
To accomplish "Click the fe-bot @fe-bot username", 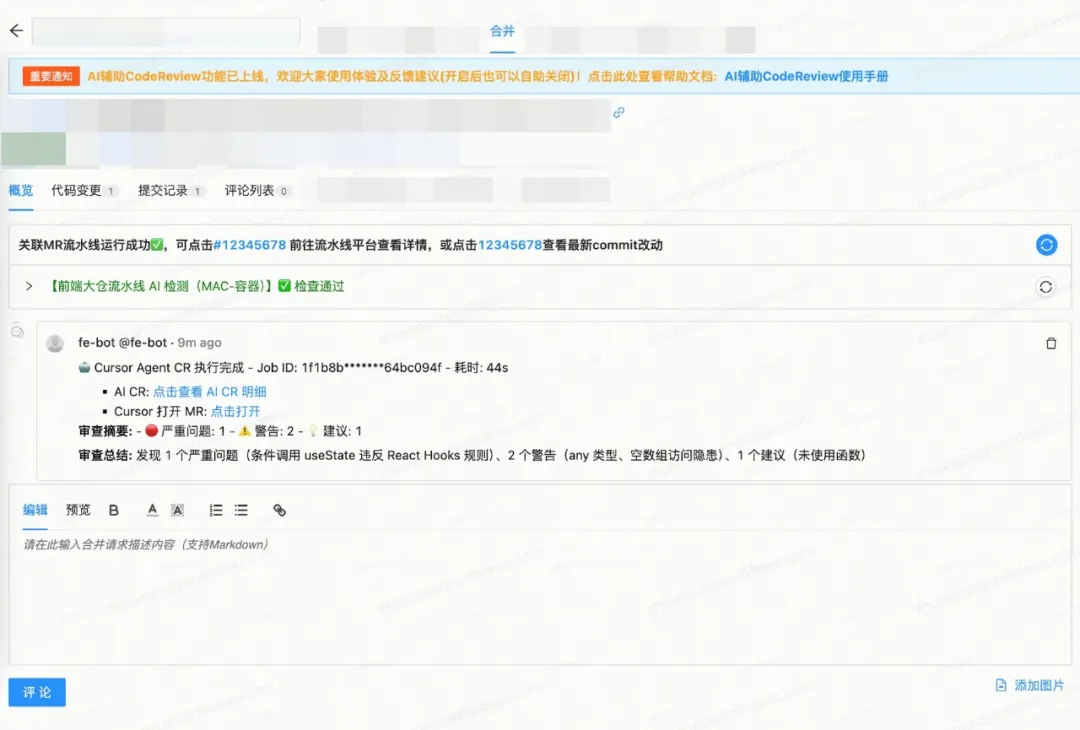I will 123,342.
